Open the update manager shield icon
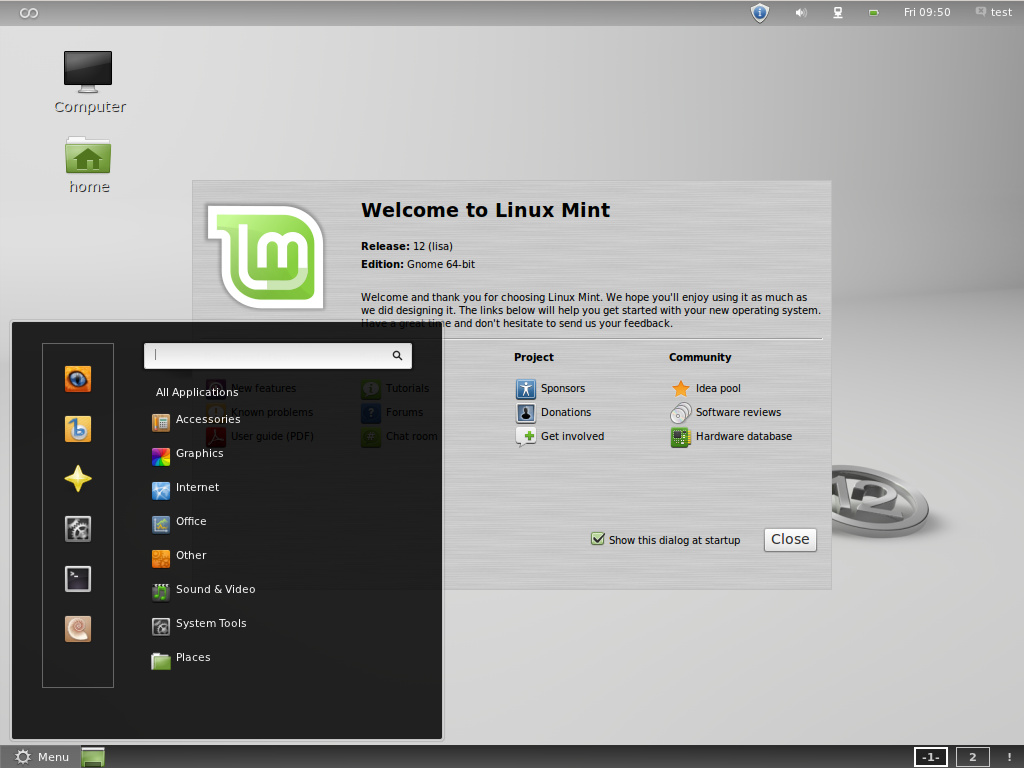Screen dimensions: 1024x768 pyautogui.click(x=760, y=12)
